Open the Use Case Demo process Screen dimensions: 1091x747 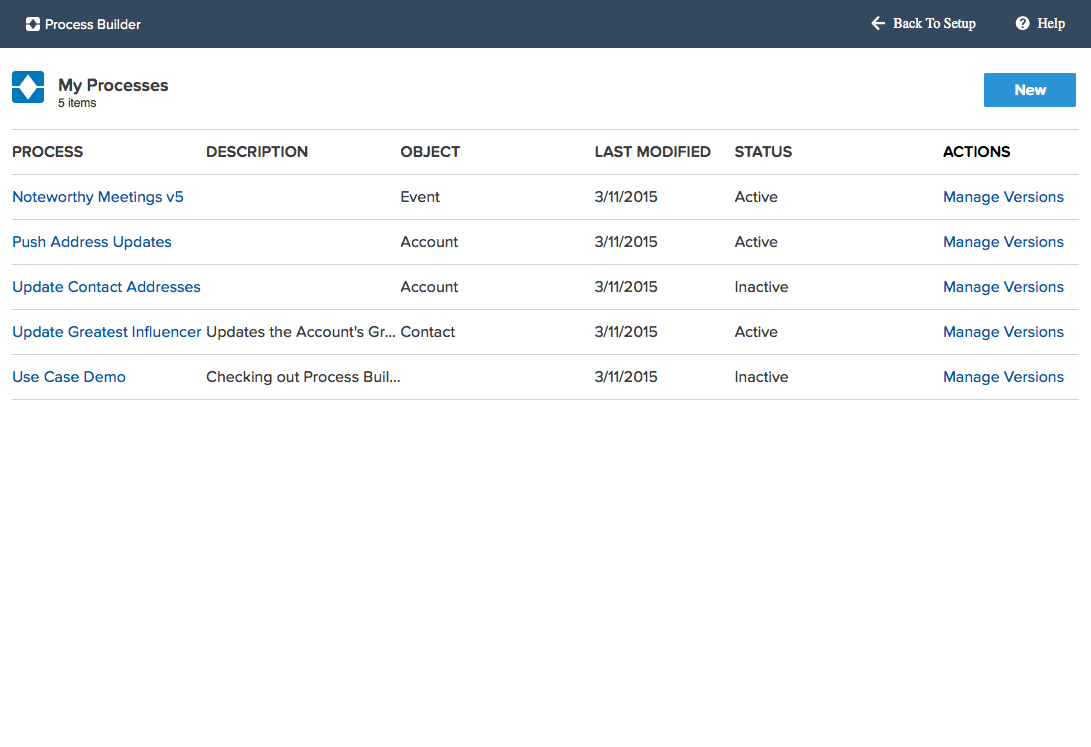pyautogui.click(x=69, y=377)
